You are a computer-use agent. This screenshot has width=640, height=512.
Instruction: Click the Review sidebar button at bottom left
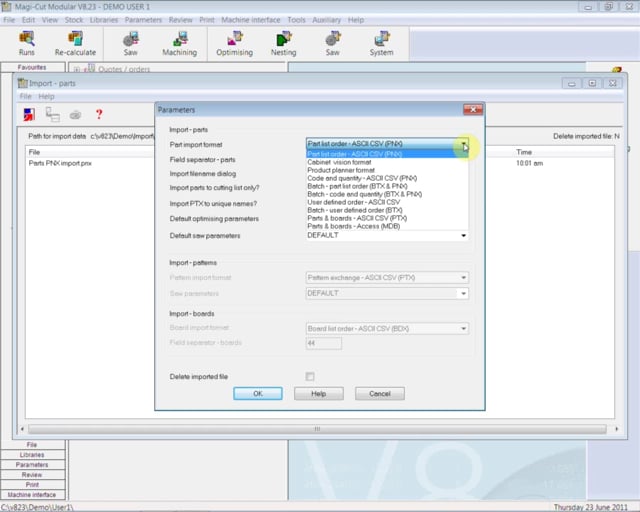(x=32, y=475)
